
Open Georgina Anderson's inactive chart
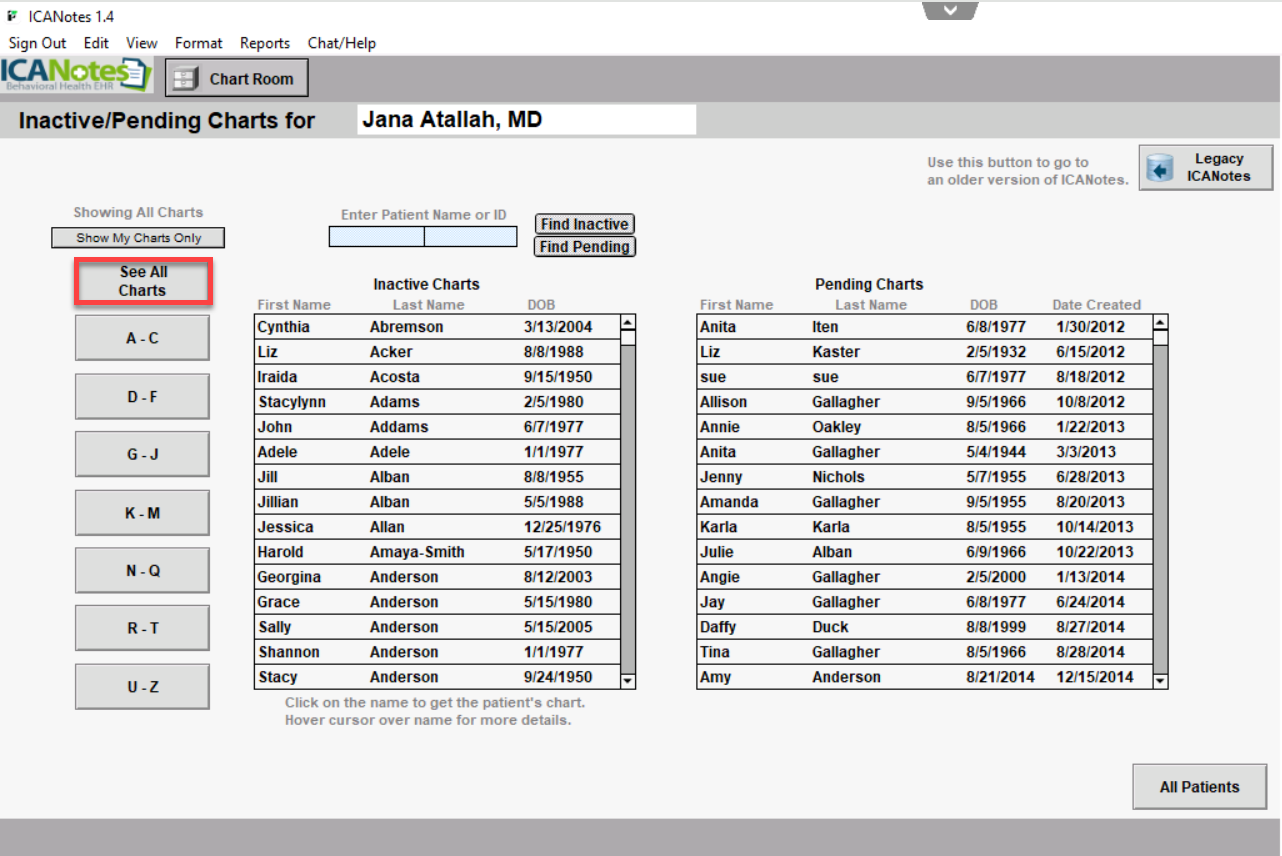pyautogui.click(x=437, y=577)
